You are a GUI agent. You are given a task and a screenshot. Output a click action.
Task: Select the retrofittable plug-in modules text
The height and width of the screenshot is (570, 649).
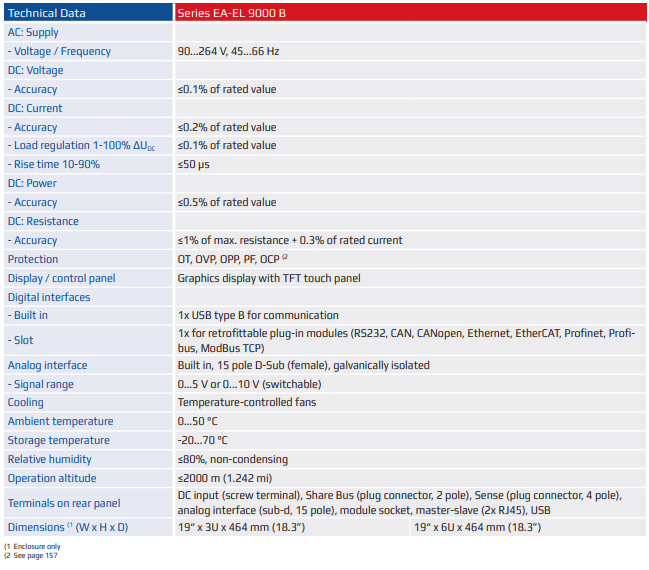point(406,341)
